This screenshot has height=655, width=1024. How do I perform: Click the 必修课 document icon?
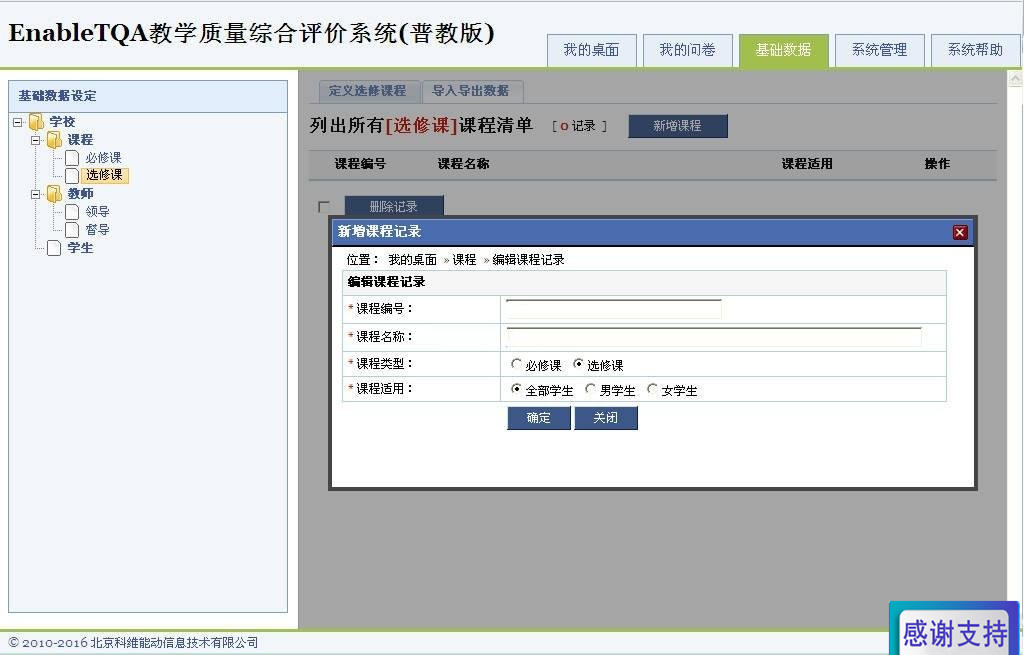click(x=72, y=158)
